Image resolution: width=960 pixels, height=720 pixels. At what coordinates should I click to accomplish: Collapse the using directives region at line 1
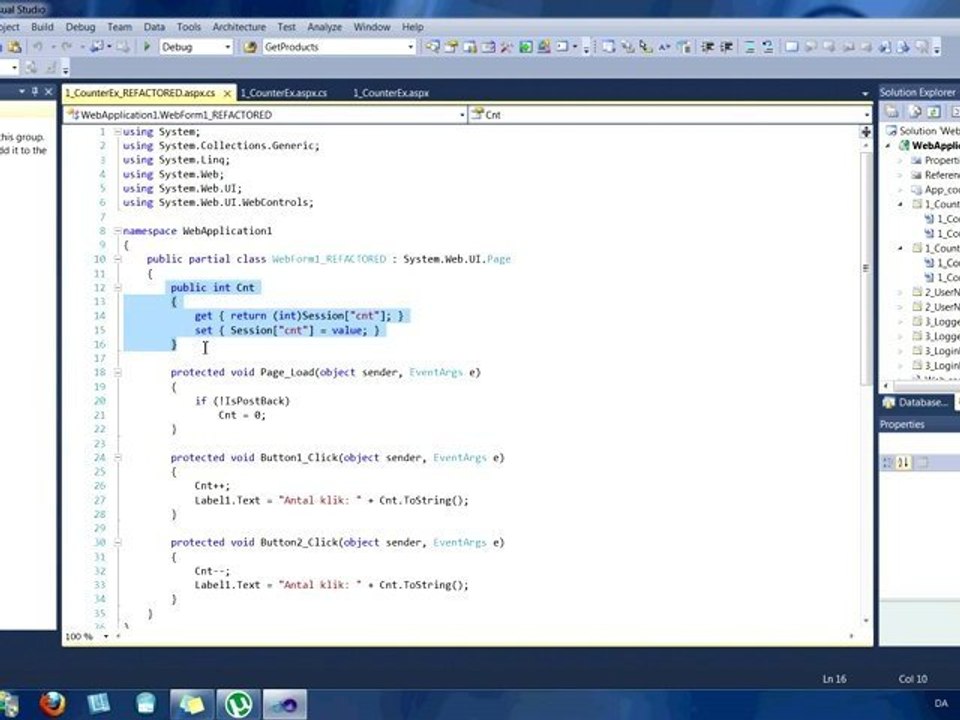117,132
